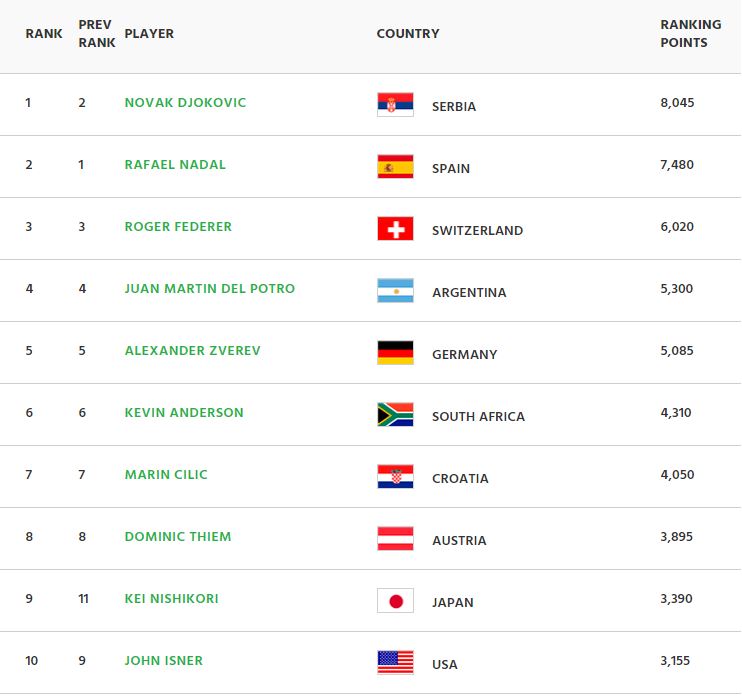Click the Country column header
Image resolution: width=742 pixels, height=697 pixels.
pyautogui.click(x=408, y=34)
